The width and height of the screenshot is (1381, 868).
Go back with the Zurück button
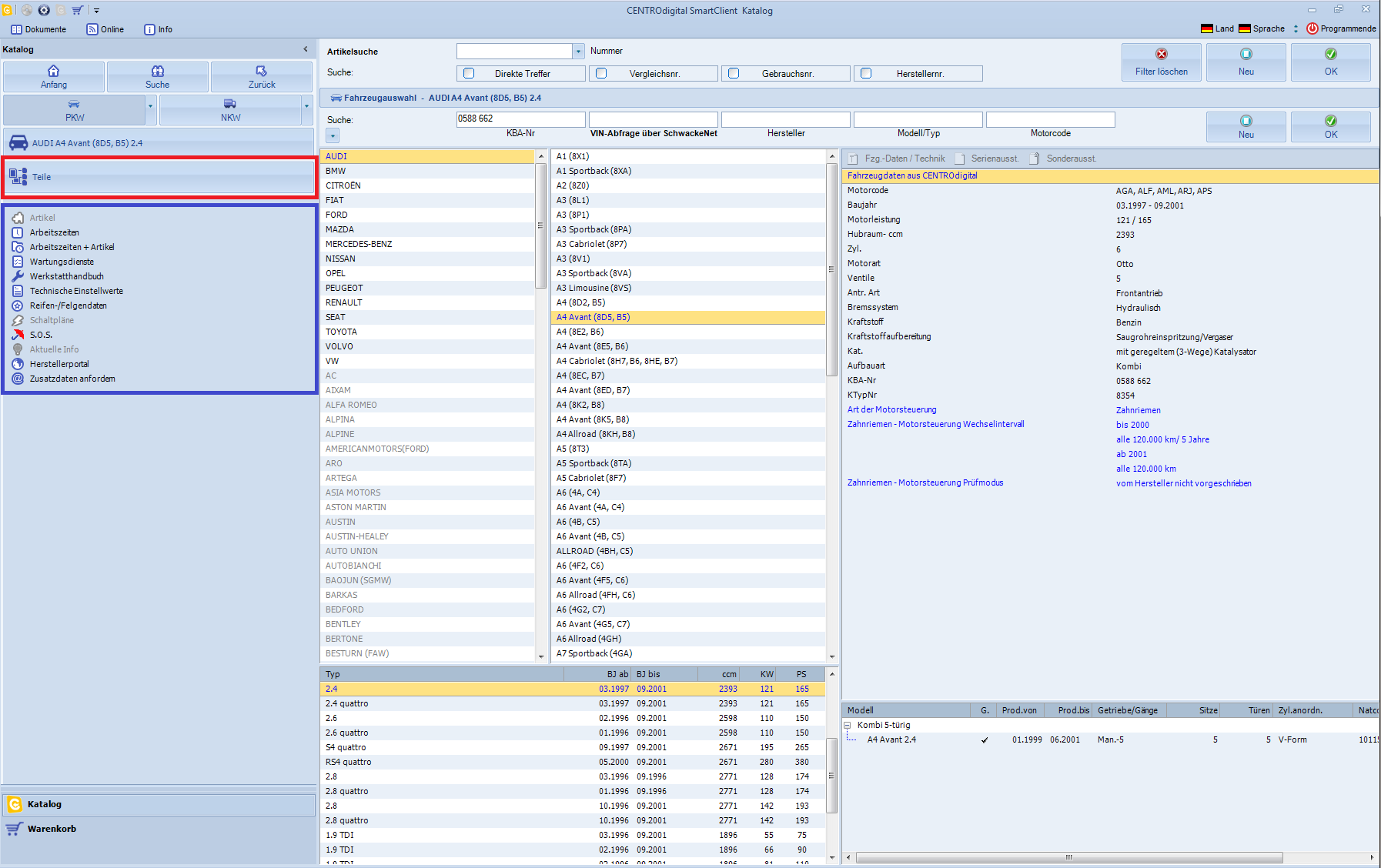point(262,77)
